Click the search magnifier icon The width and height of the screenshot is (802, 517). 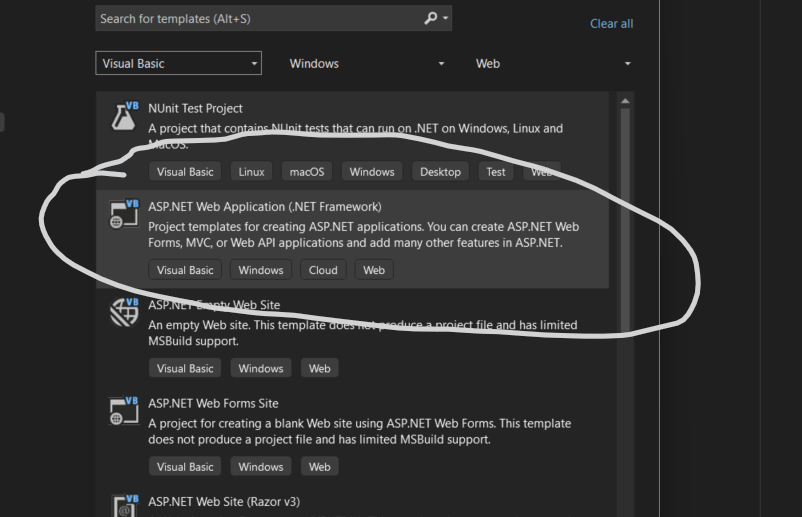click(431, 18)
